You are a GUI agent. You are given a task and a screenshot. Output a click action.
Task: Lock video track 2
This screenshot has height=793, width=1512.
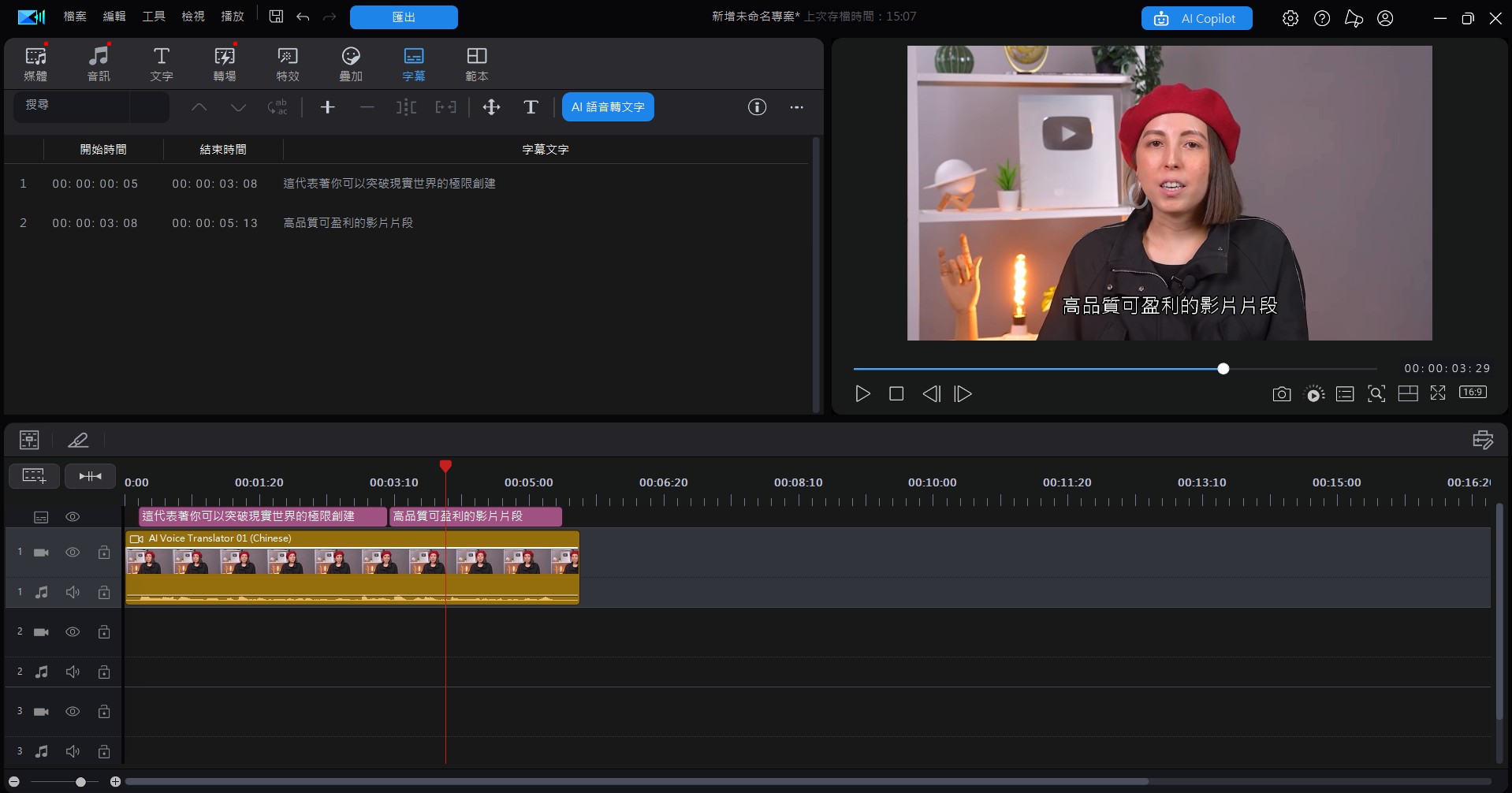coord(103,632)
